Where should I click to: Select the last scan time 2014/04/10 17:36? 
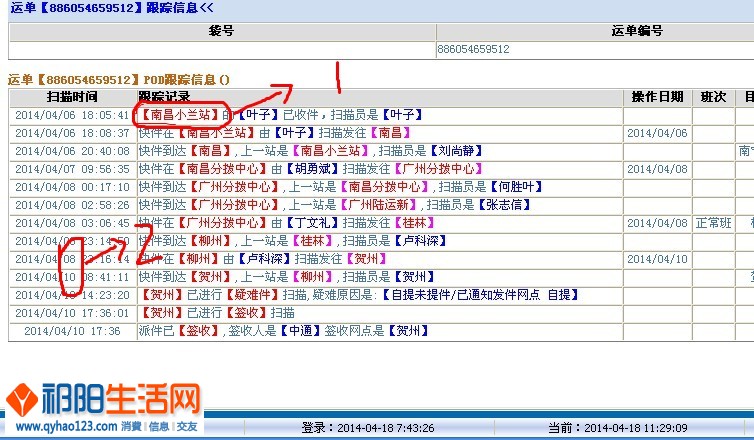pos(72,331)
